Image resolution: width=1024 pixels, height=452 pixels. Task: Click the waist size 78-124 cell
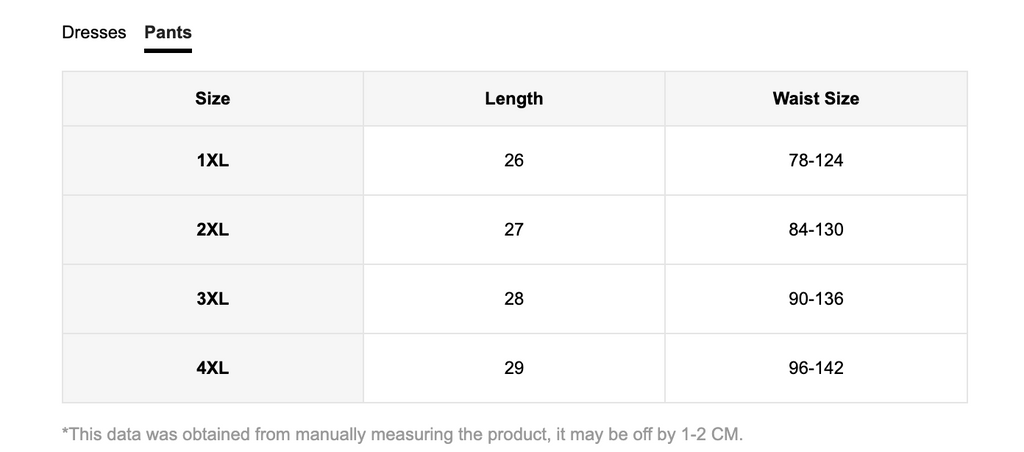coord(816,161)
